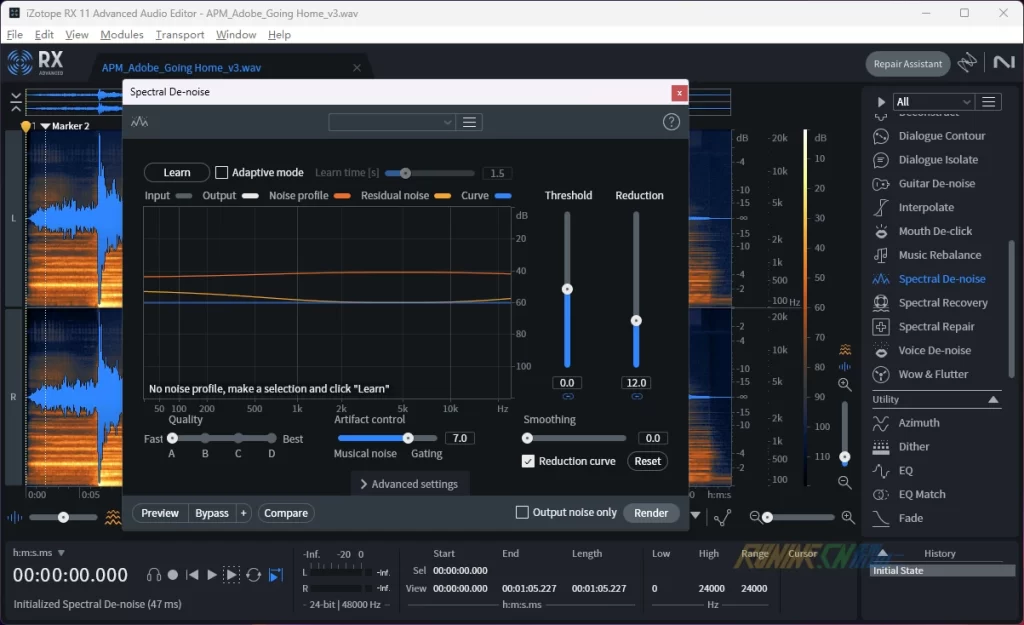The image size is (1024, 625).
Task: Open the preset dropdown in Spectral De-noise
Action: pyautogui.click(x=392, y=122)
